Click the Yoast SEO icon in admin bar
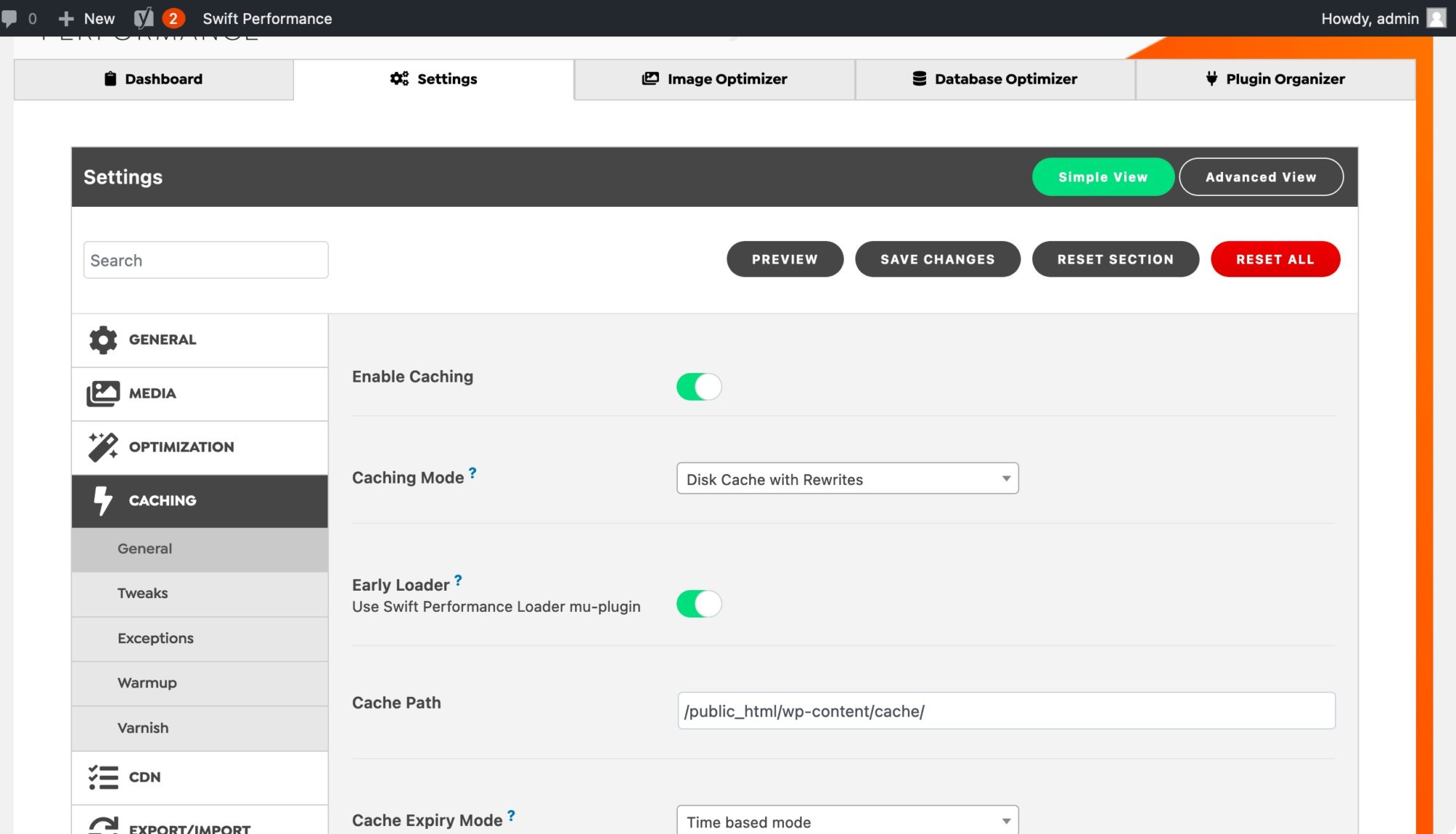The height and width of the screenshot is (834, 1456). pyautogui.click(x=143, y=18)
